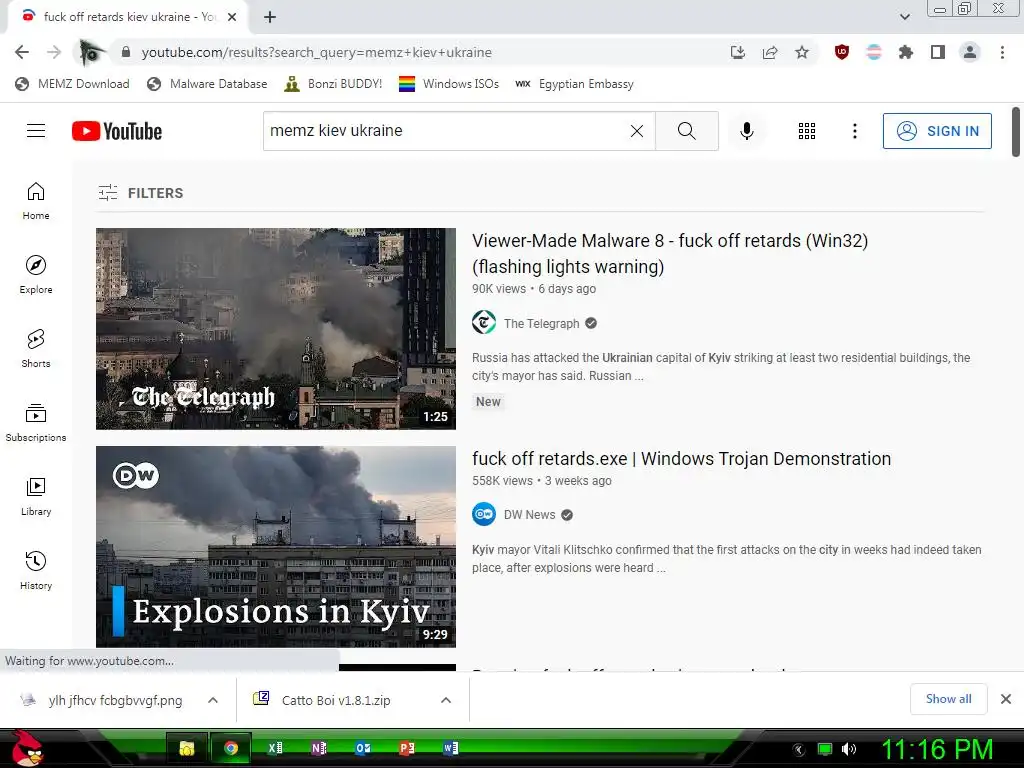Open YouTube settings three-dot menu
Image resolution: width=1024 pixels, height=768 pixels.
pyautogui.click(x=854, y=131)
